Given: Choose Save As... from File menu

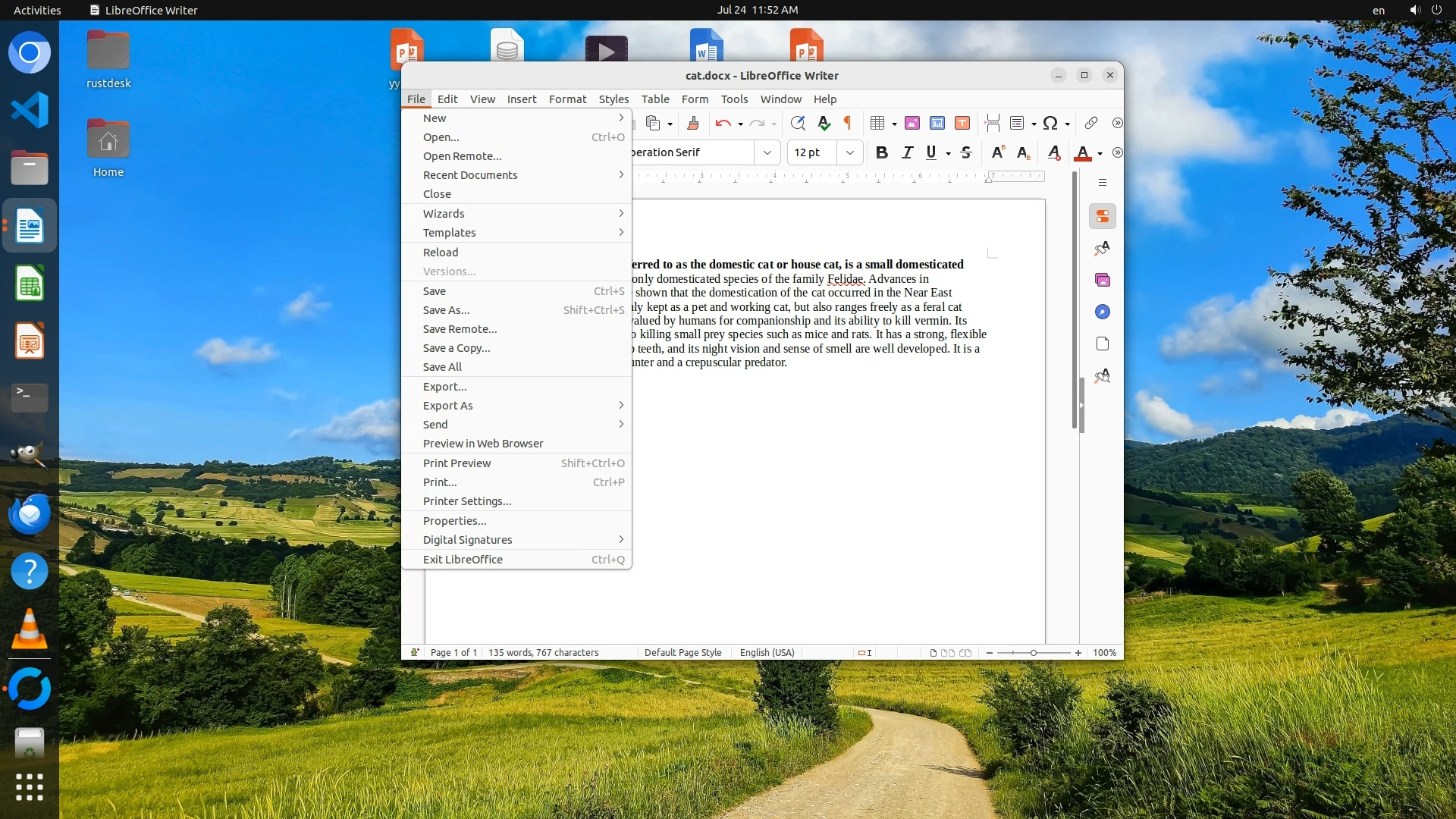Looking at the screenshot, I should [x=447, y=310].
